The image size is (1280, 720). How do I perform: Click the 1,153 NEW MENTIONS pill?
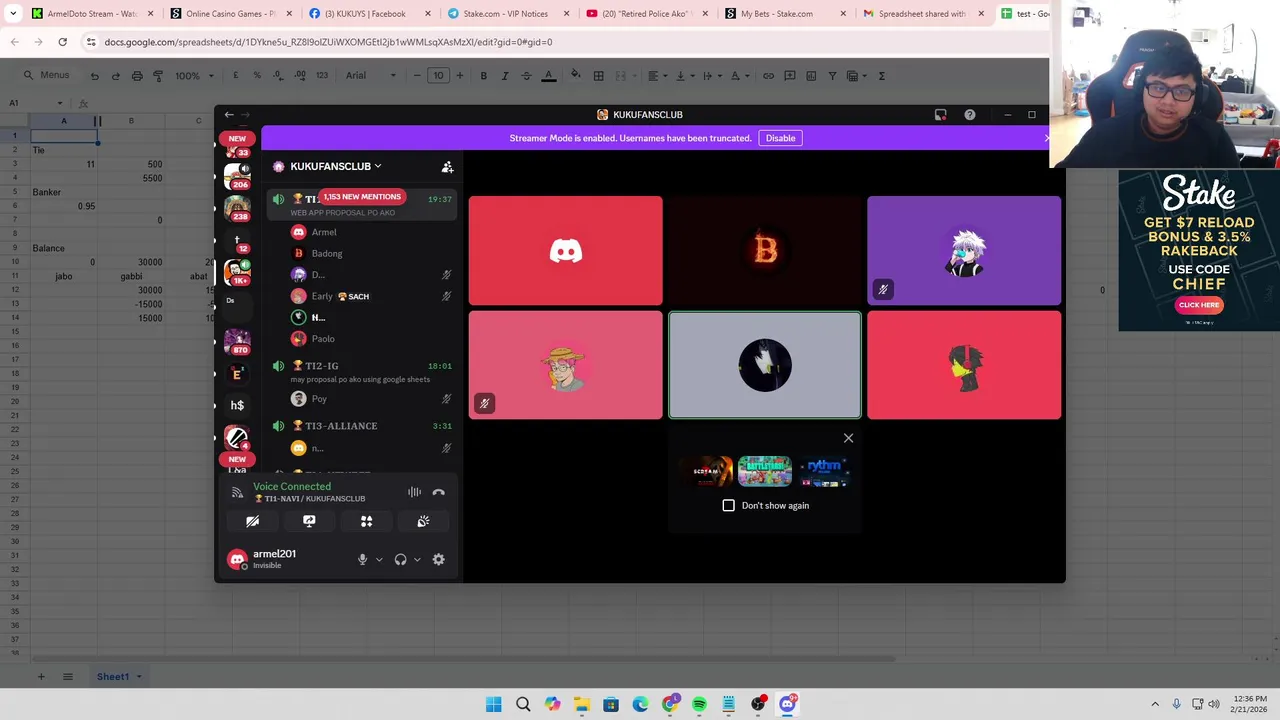coord(362,197)
